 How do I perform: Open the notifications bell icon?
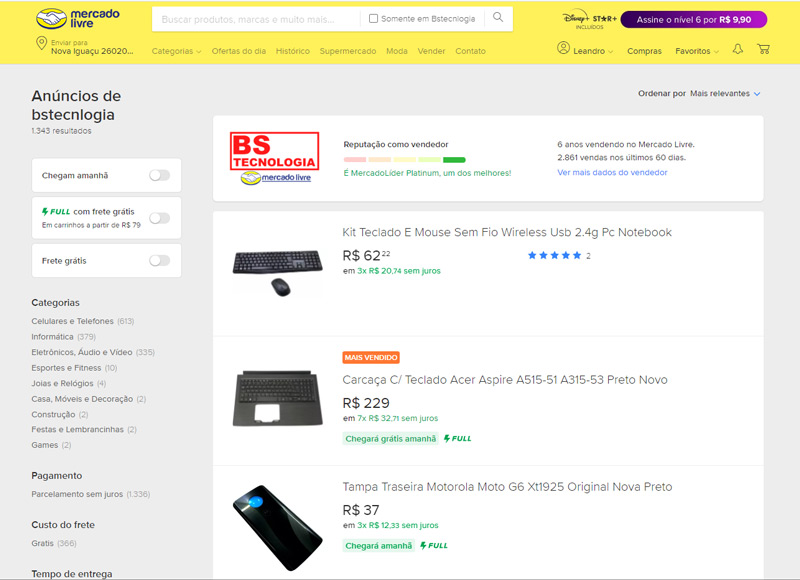coord(737,49)
